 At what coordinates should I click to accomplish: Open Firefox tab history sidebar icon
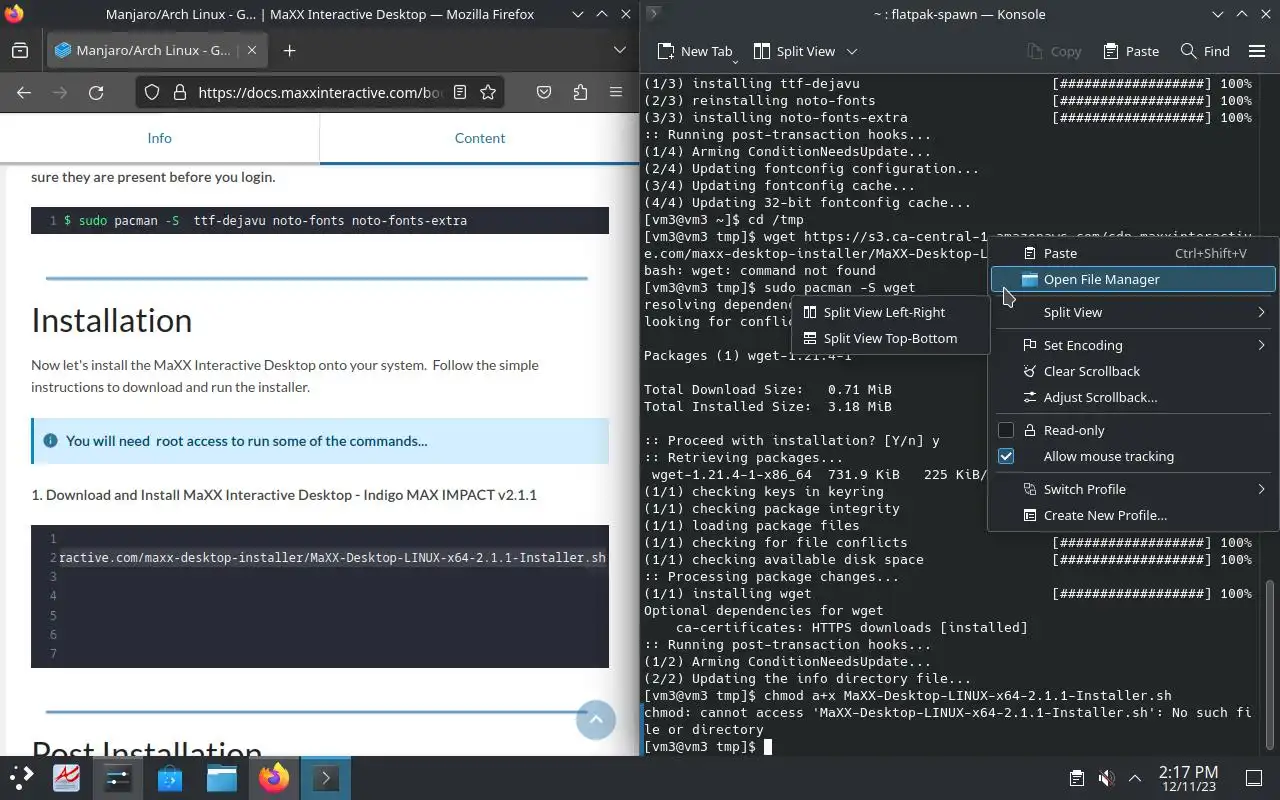coord(20,50)
